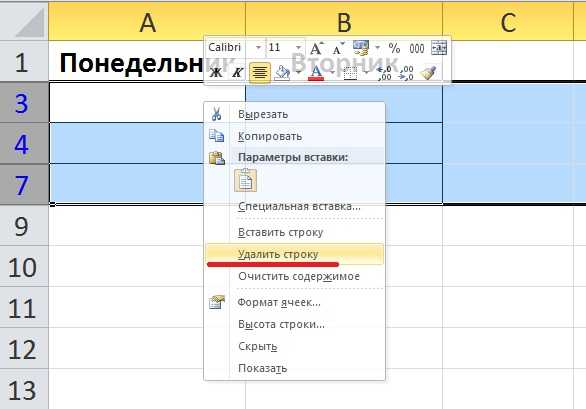Open the fill color dropdown arrow

[x=298, y=72]
